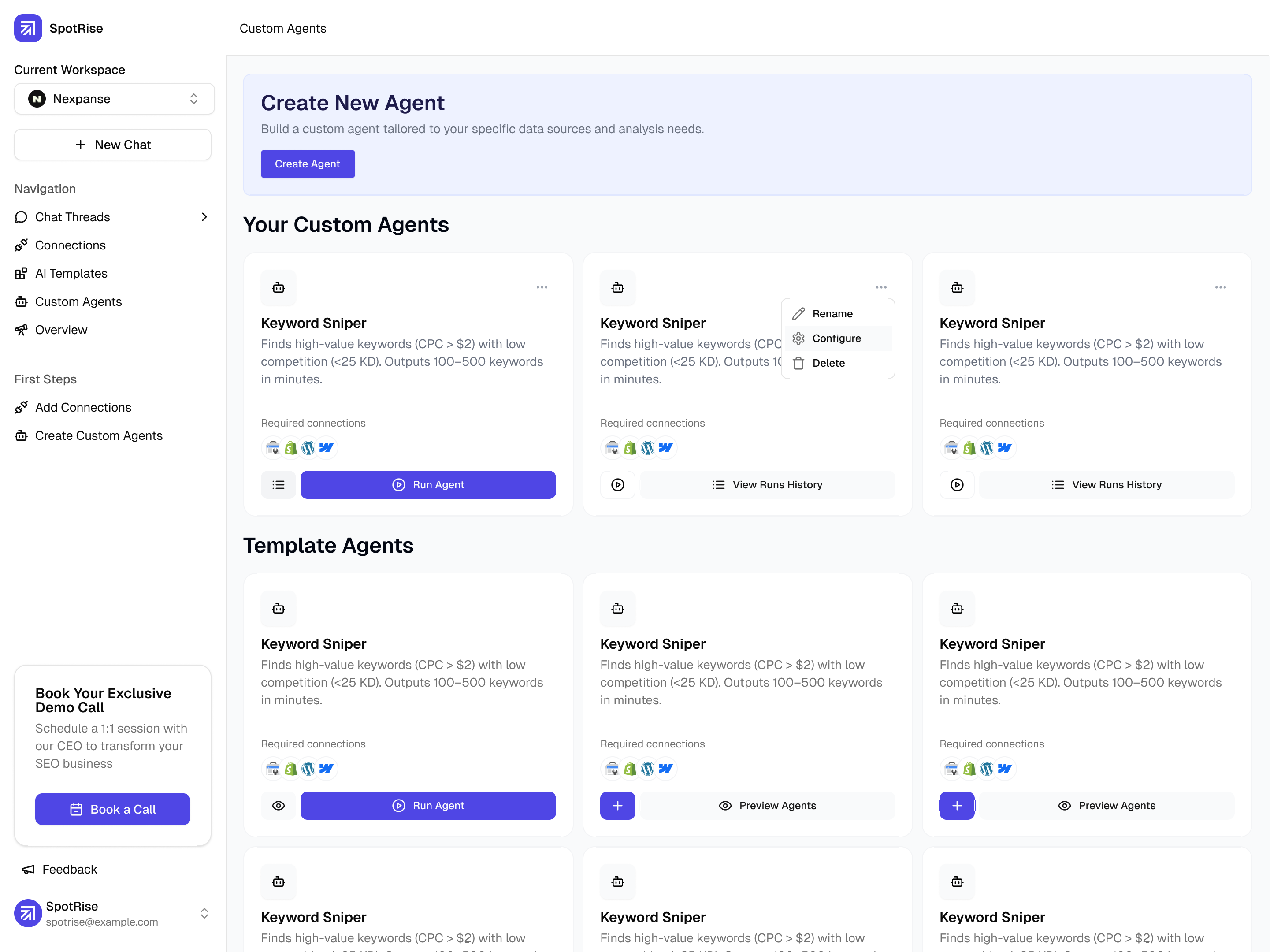Screen dimensions: 1270x952
Task: Open the three-dot menu on the first custom agent
Action: pyautogui.click(x=542, y=287)
